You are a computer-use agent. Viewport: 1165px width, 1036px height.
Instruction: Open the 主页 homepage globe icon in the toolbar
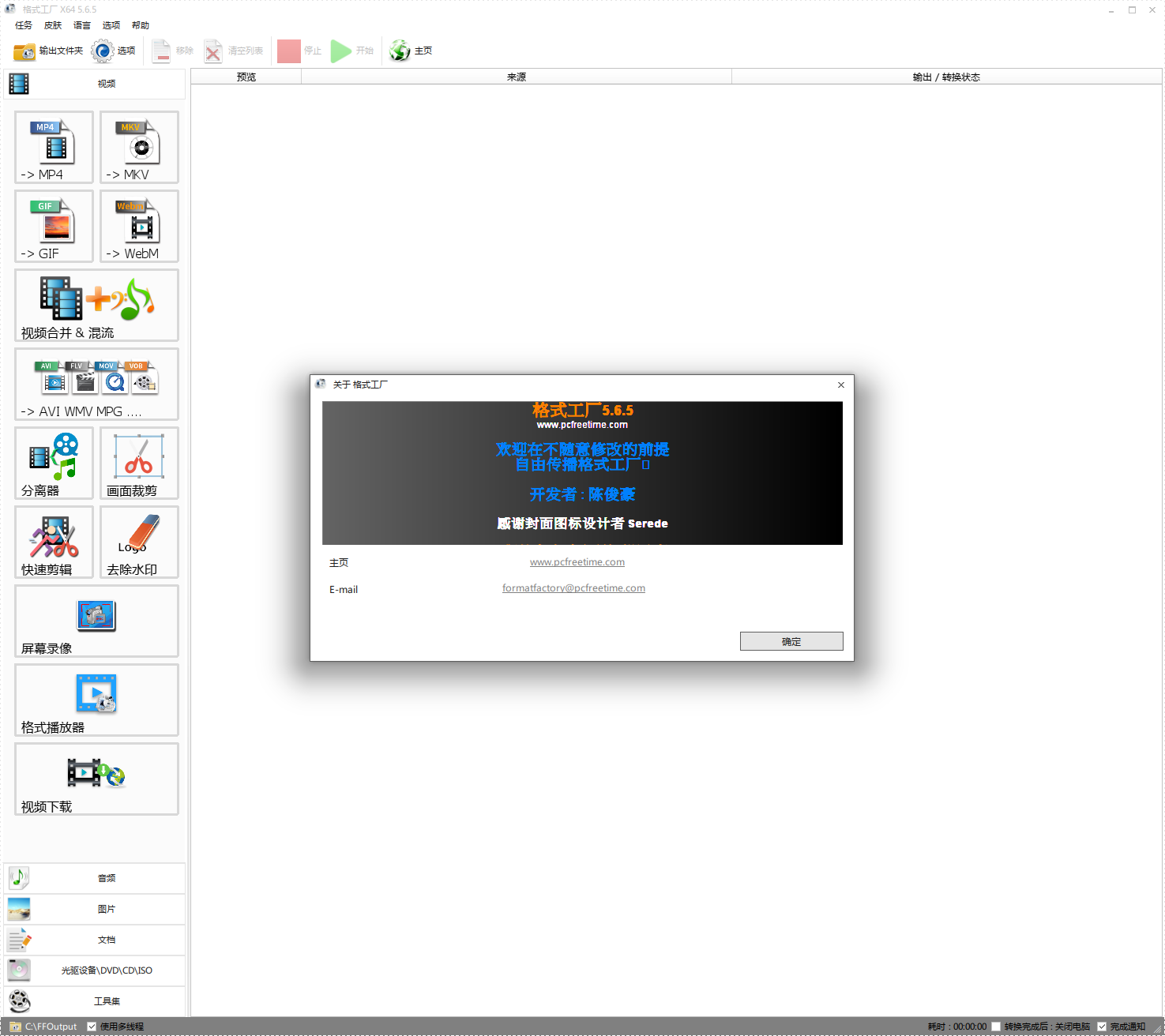[x=400, y=51]
